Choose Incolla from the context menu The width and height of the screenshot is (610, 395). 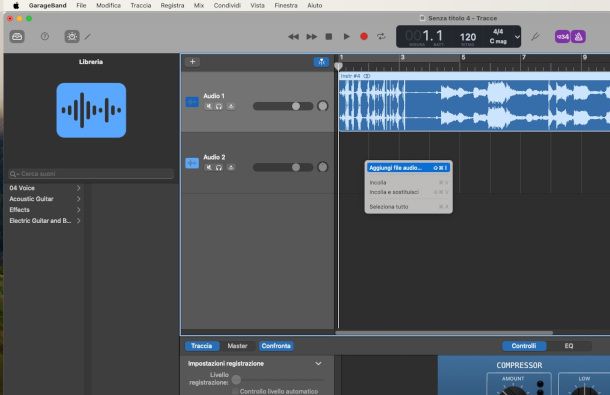tap(408, 182)
